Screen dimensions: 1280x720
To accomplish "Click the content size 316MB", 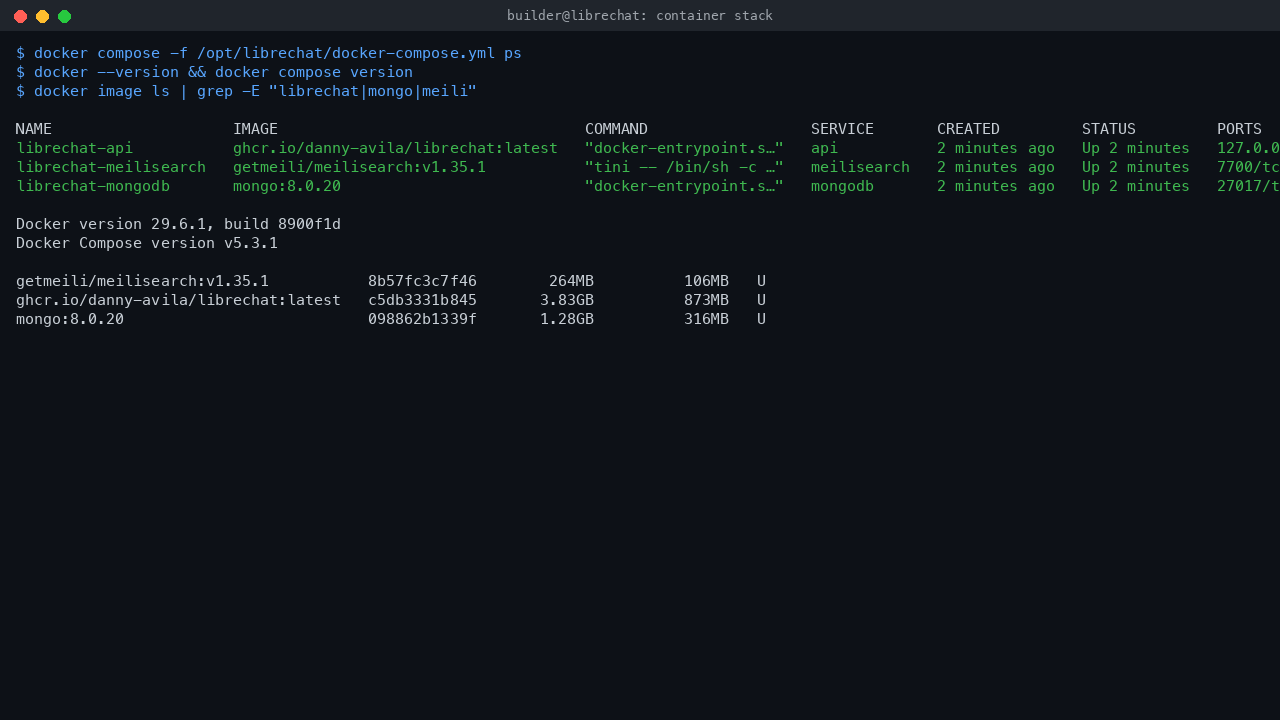I will 706,319.
